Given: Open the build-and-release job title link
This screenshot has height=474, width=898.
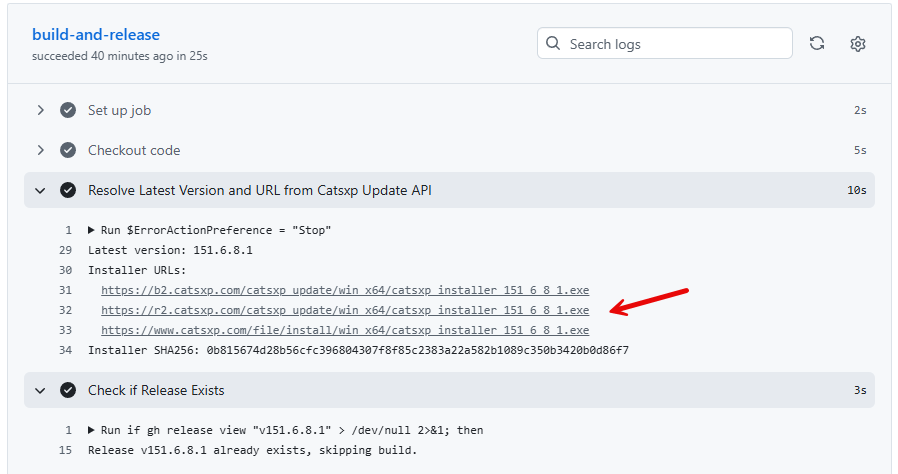Looking at the screenshot, I should (x=96, y=35).
